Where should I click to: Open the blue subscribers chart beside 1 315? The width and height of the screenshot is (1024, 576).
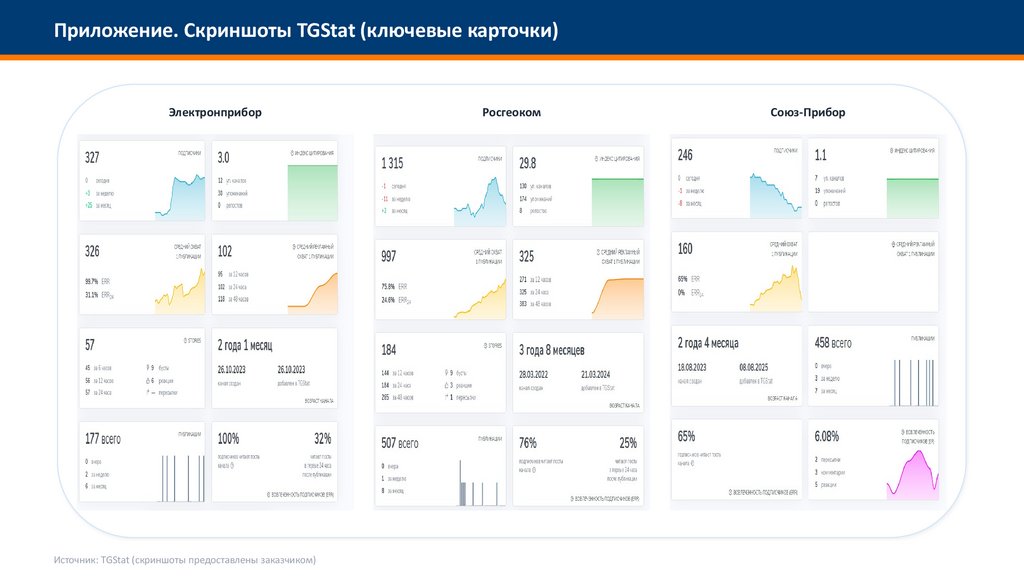pyautogui.click(x=479, y=202)
